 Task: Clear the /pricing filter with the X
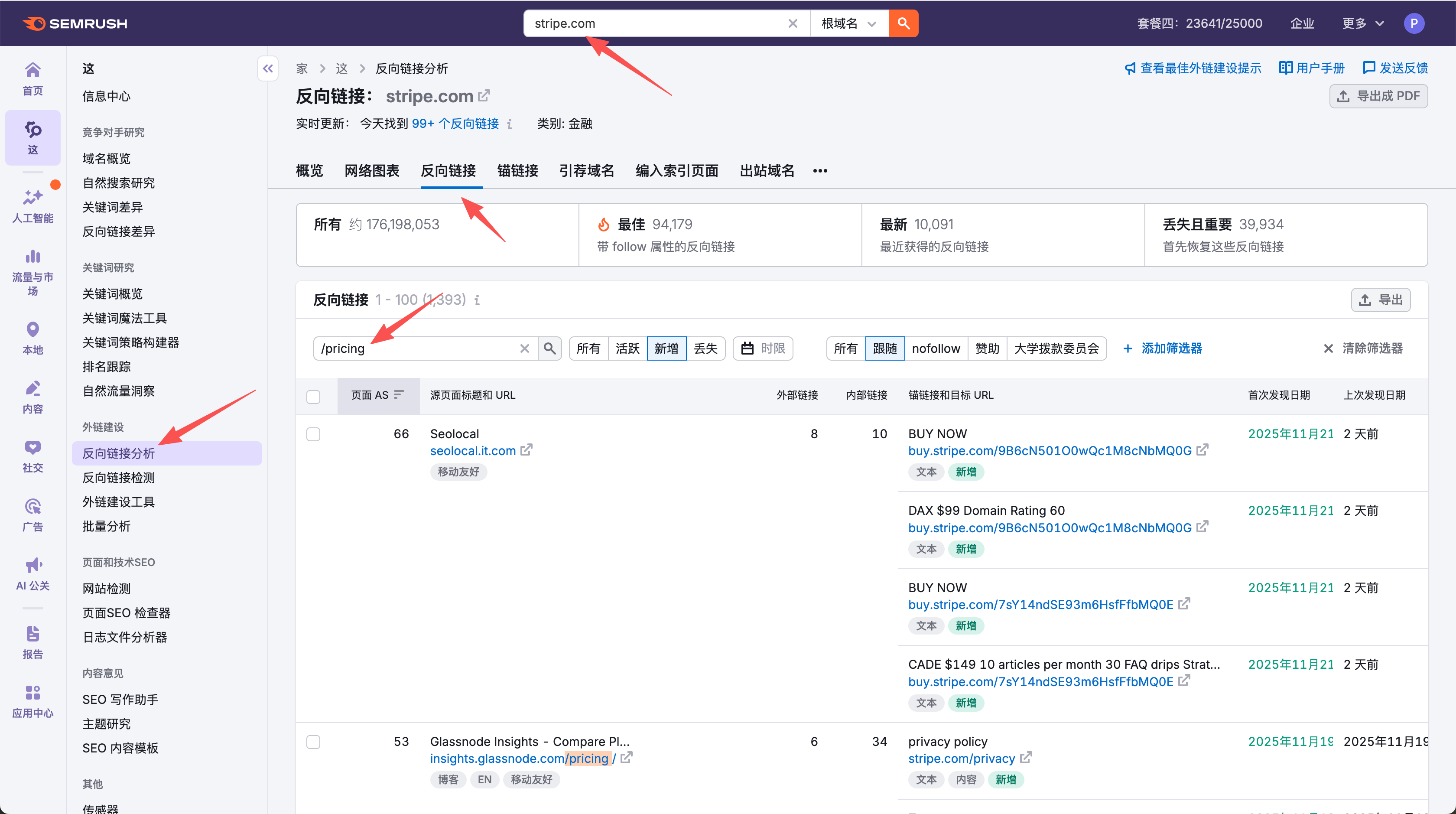pos(524,348)
